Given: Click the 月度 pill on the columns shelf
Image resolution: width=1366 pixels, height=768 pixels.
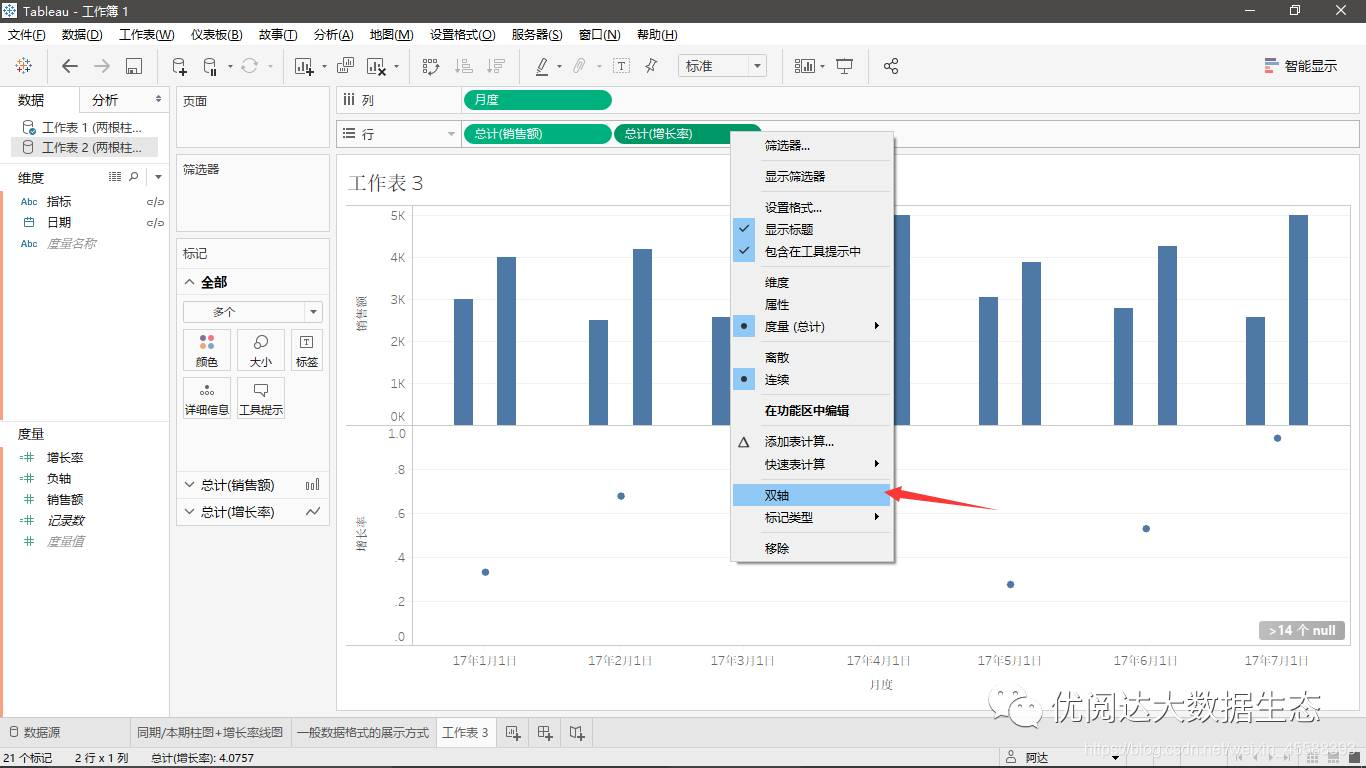Looking at the screenshot, I should click(537, 100).
